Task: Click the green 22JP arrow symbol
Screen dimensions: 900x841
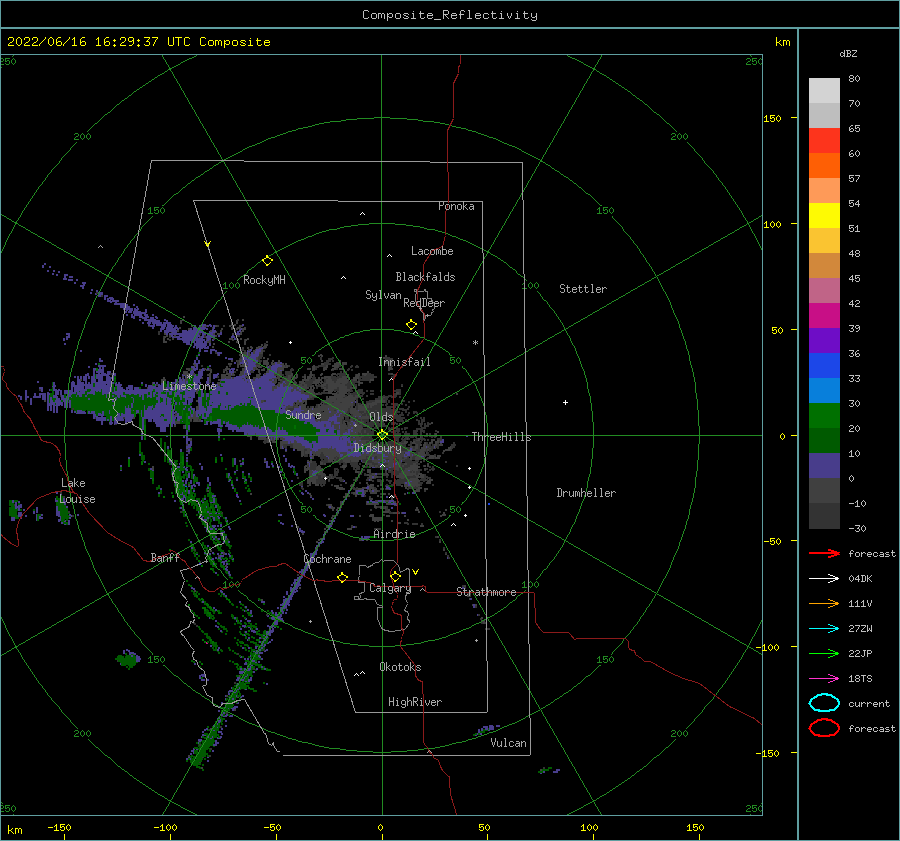Action: 824,653
